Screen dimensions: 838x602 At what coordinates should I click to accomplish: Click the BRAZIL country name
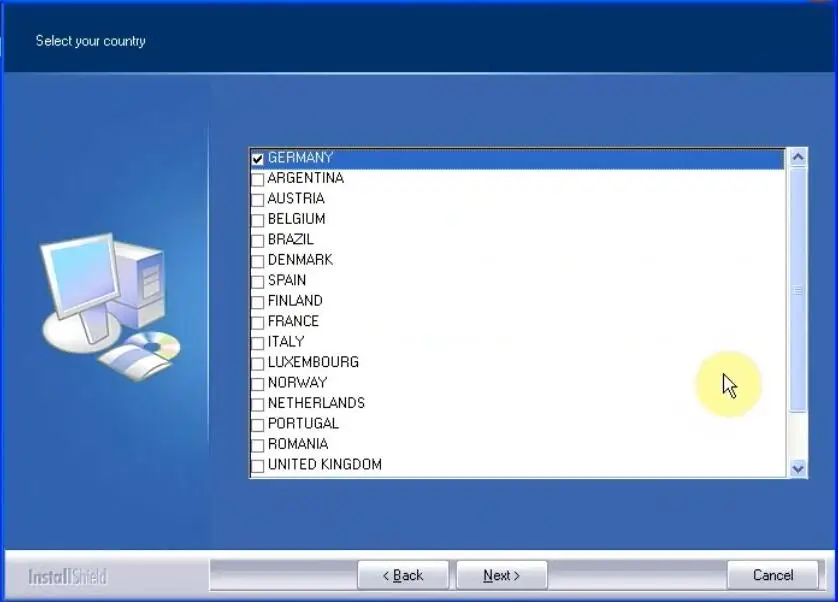[291, 239]
